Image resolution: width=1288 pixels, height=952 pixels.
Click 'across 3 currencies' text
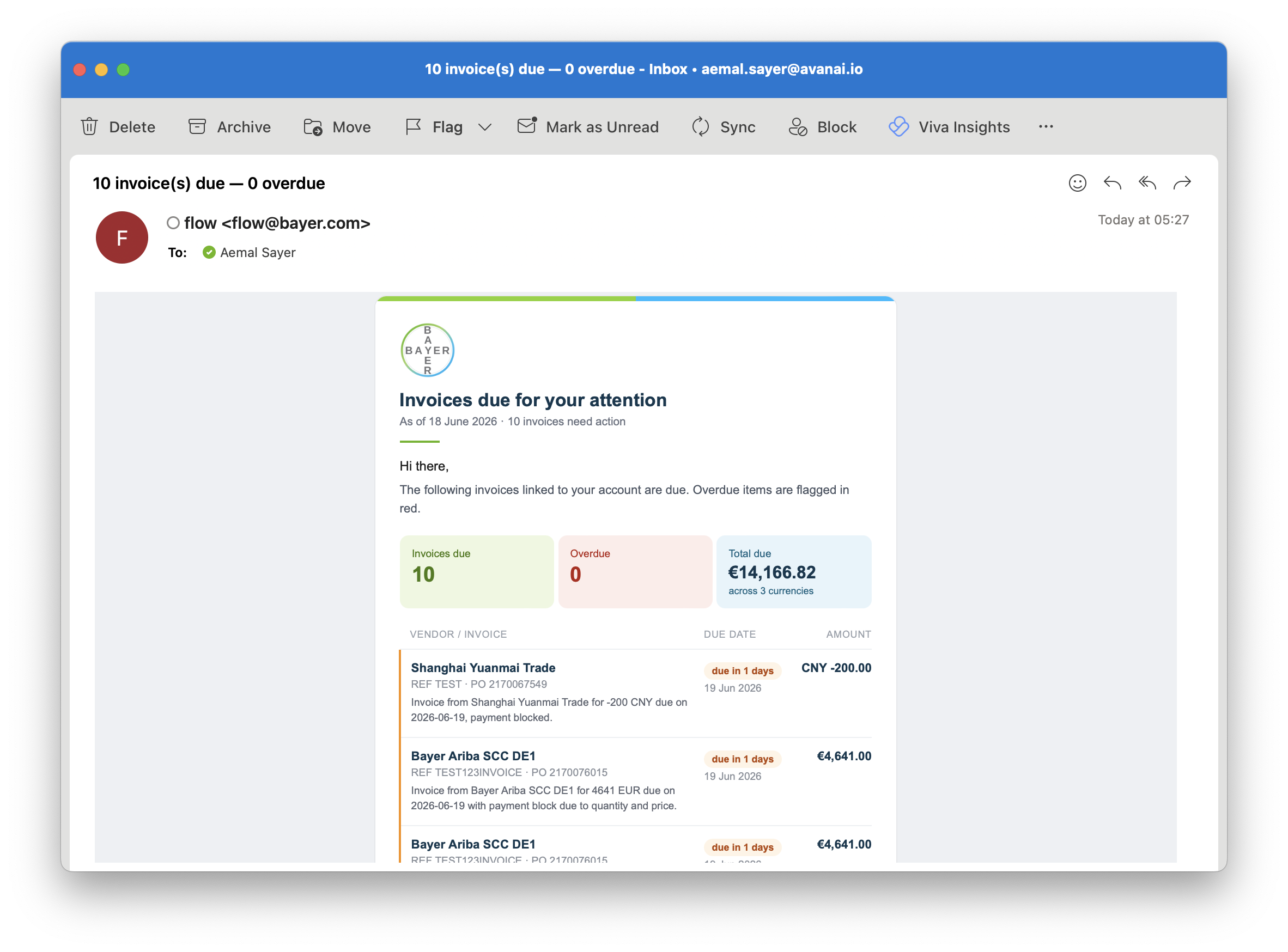[771, 591]
